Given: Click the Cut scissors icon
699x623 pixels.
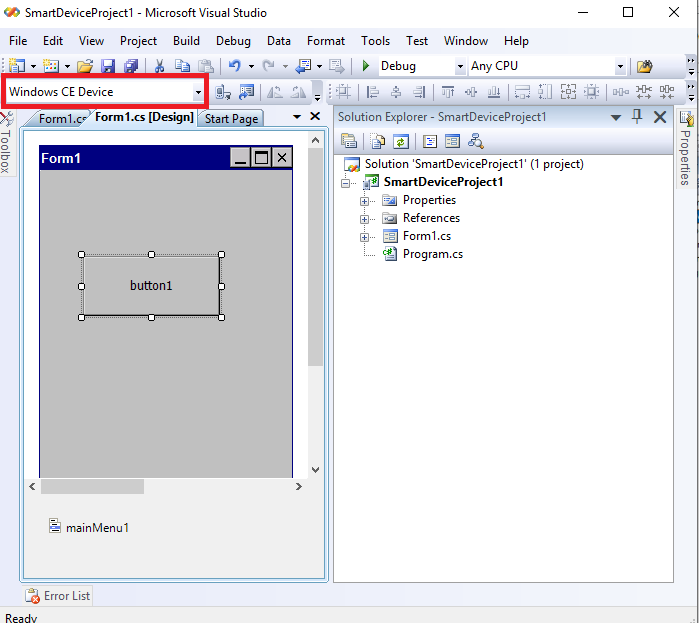Looking at the screenshot, I should [159, 66].
